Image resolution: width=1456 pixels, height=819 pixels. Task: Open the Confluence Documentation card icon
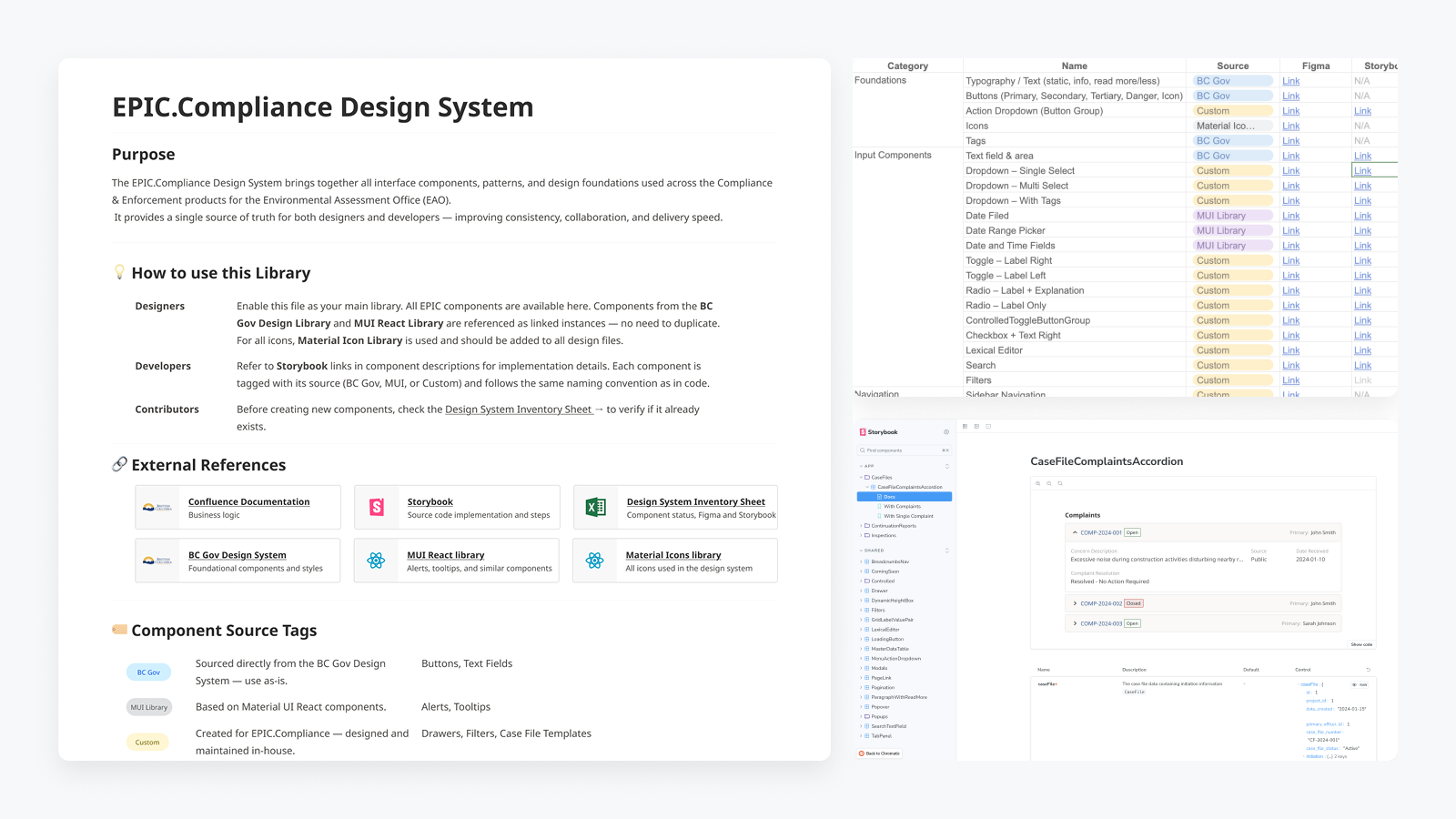(x=157, y=508)
